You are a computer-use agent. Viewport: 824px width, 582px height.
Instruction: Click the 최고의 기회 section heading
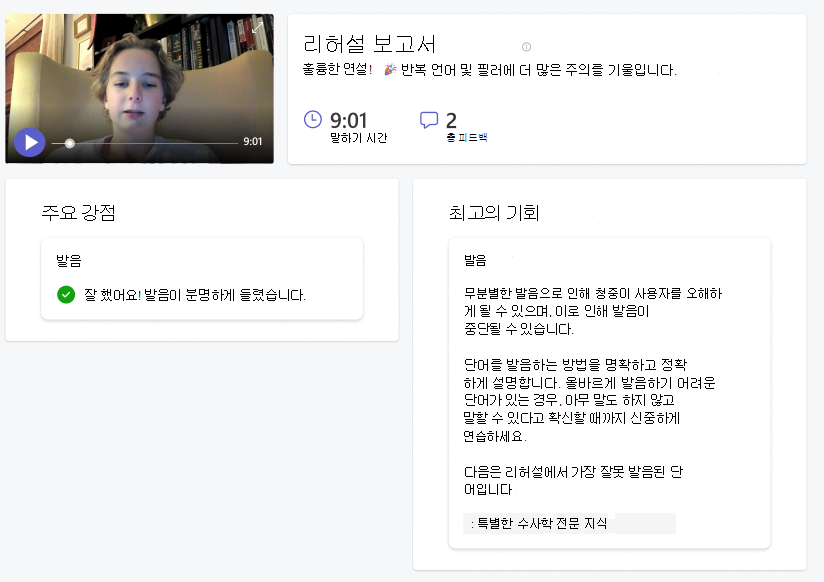coord(494,212)
